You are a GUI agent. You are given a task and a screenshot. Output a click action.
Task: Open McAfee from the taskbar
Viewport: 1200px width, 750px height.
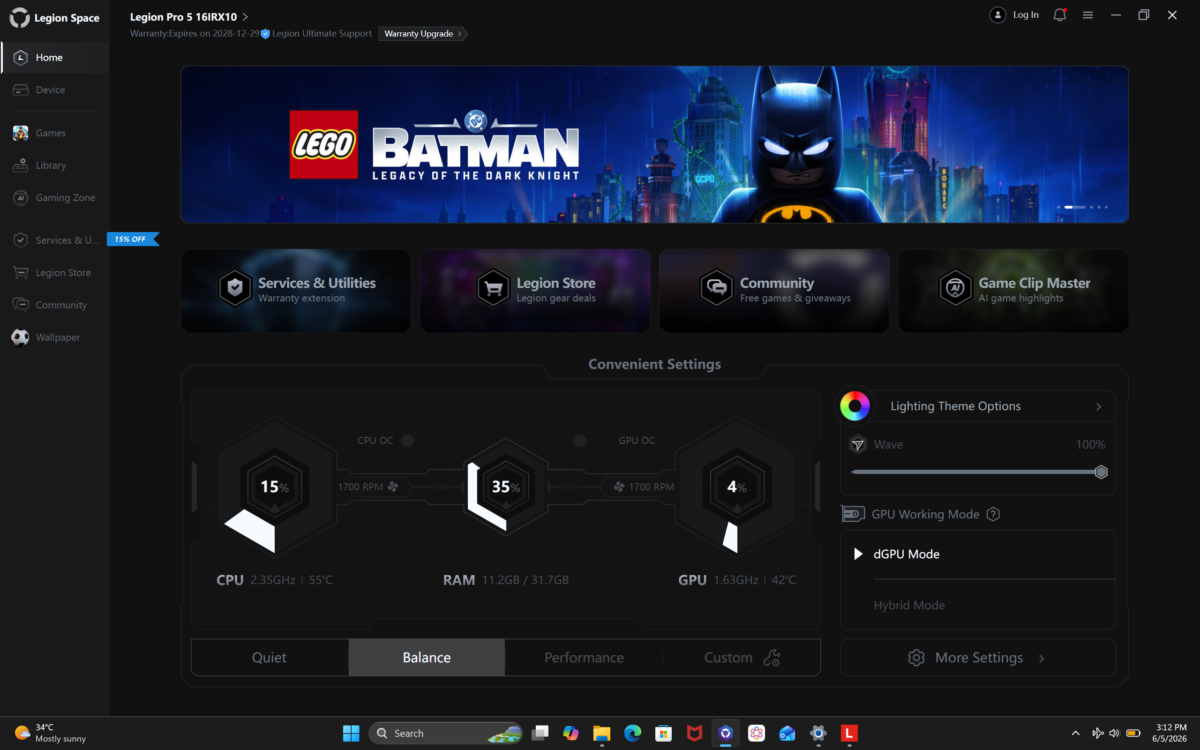click(x=694, y=733)
